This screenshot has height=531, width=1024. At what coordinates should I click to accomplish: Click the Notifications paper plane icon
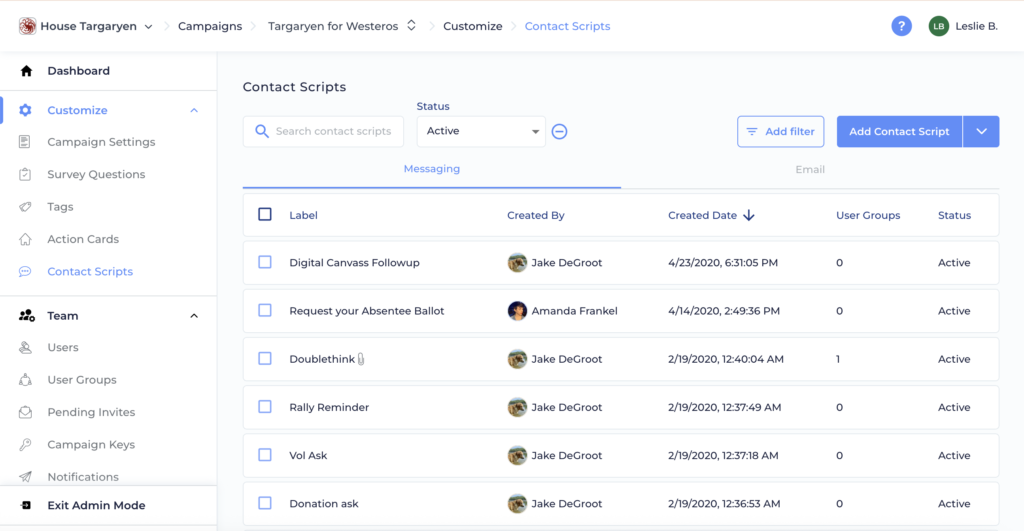coord(25,477)
